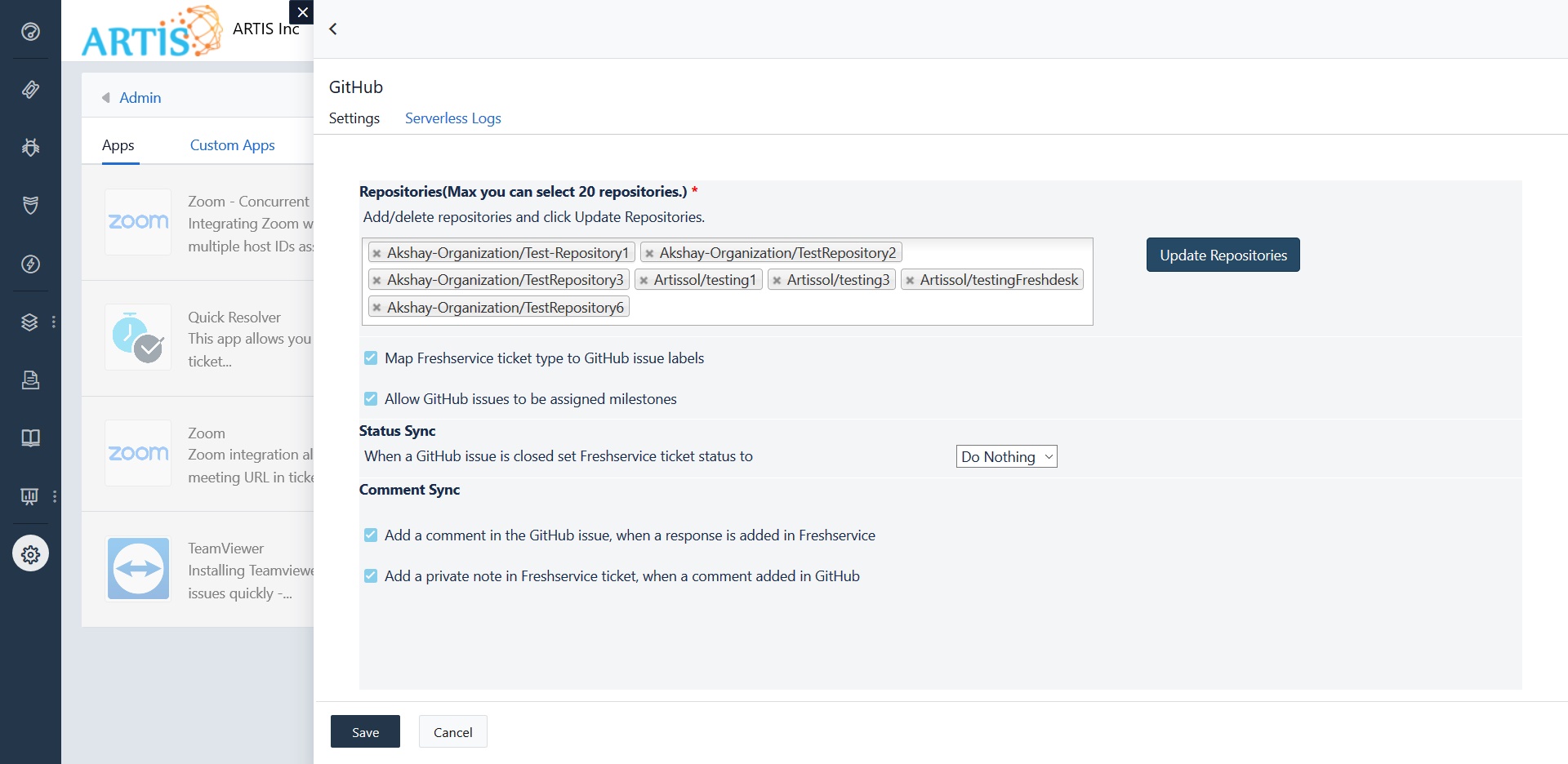Go back using the left chevron arrow

[x=333, y=29]
